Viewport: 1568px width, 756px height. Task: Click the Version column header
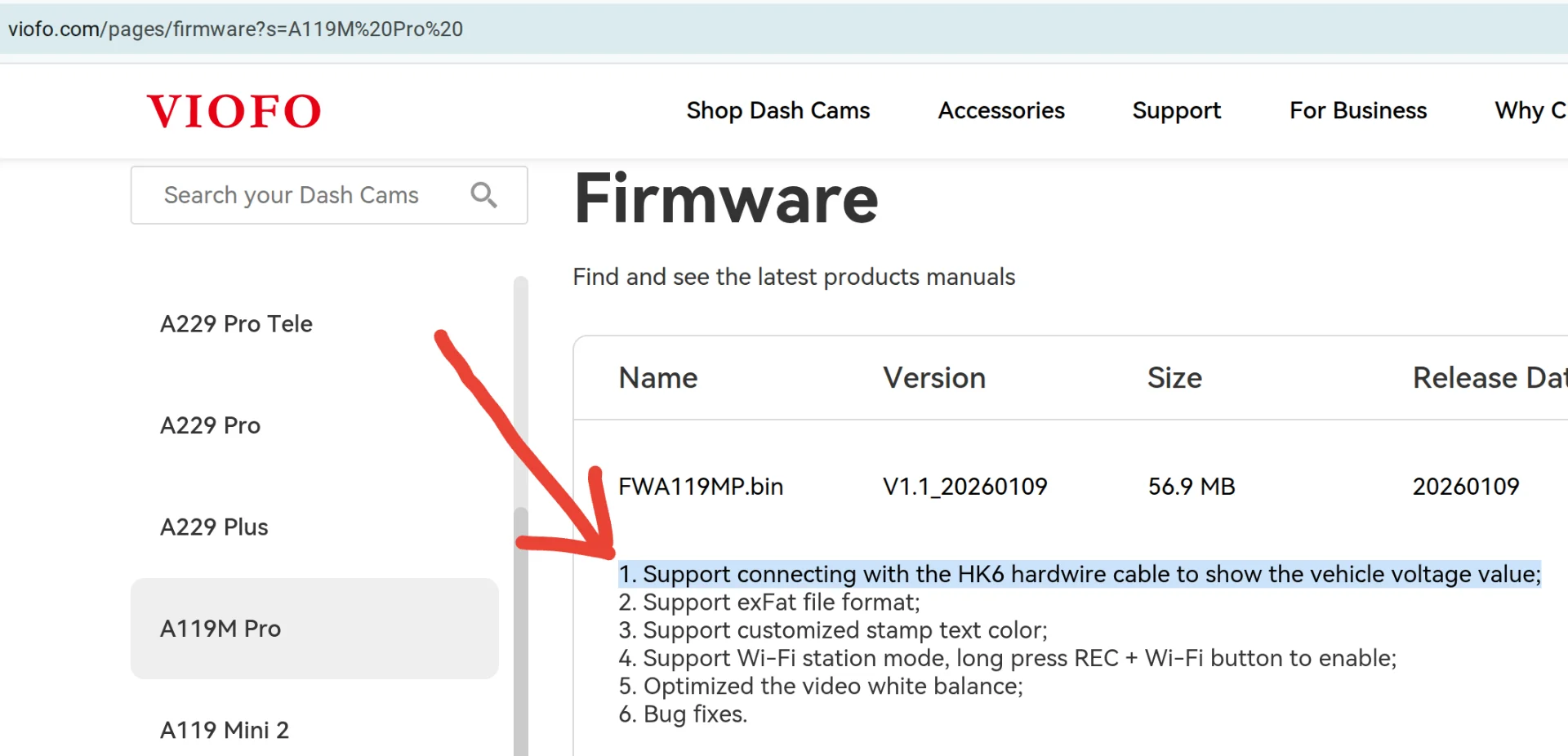point(934,378)
